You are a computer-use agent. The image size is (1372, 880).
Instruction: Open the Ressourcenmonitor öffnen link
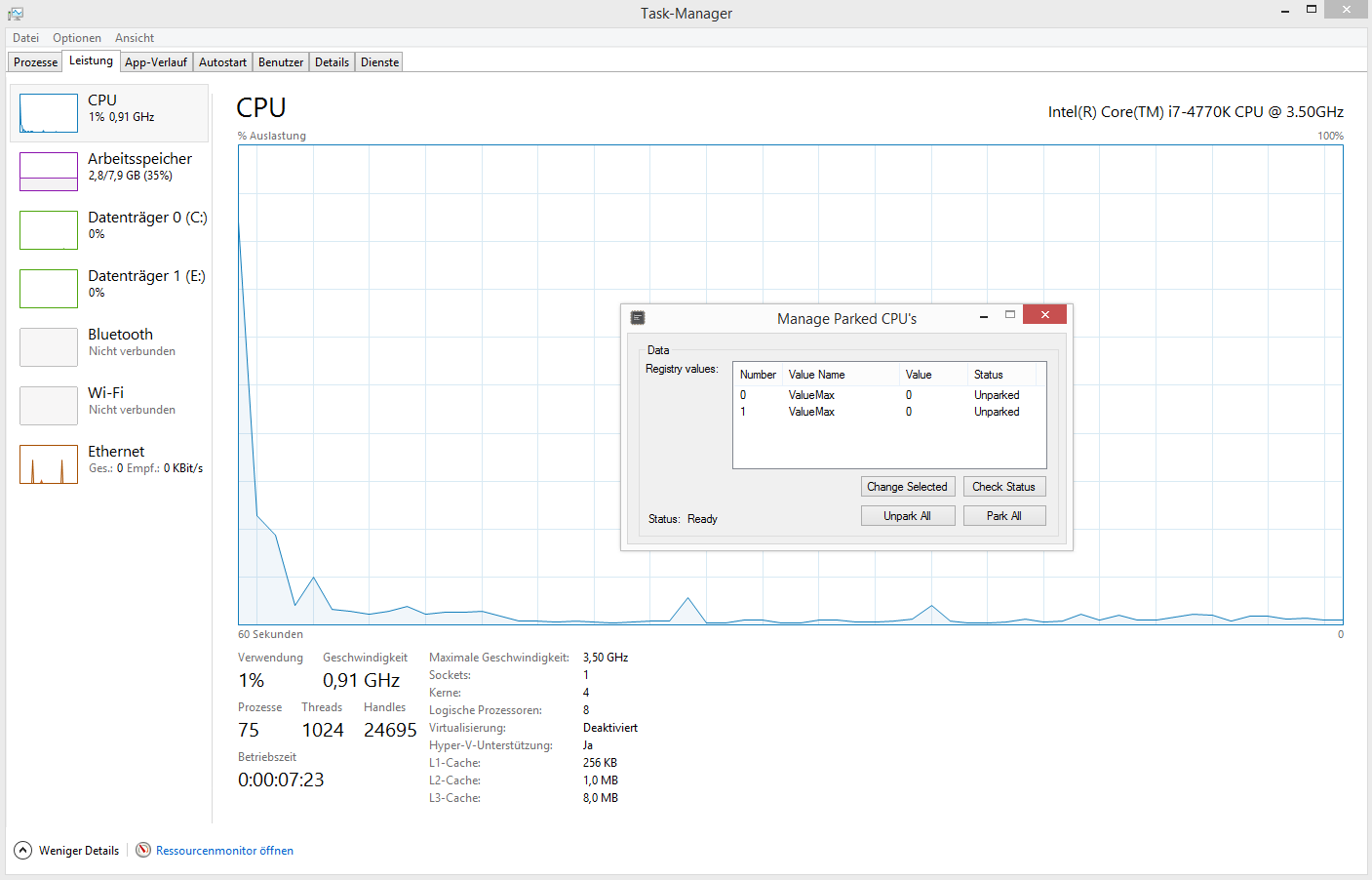click(224, 851)
